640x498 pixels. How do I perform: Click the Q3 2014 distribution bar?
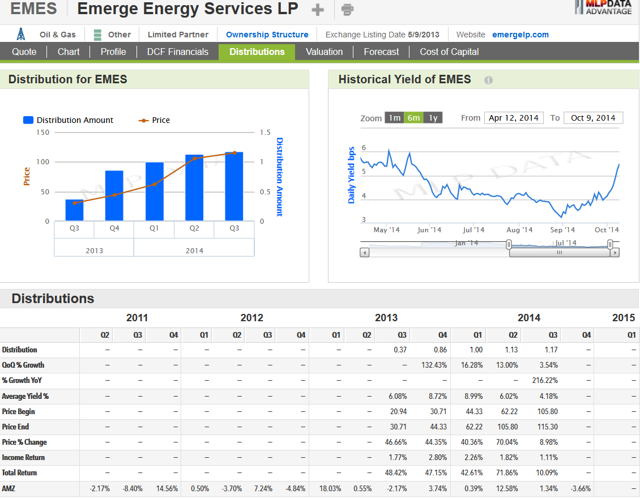(x=234, y=187)
